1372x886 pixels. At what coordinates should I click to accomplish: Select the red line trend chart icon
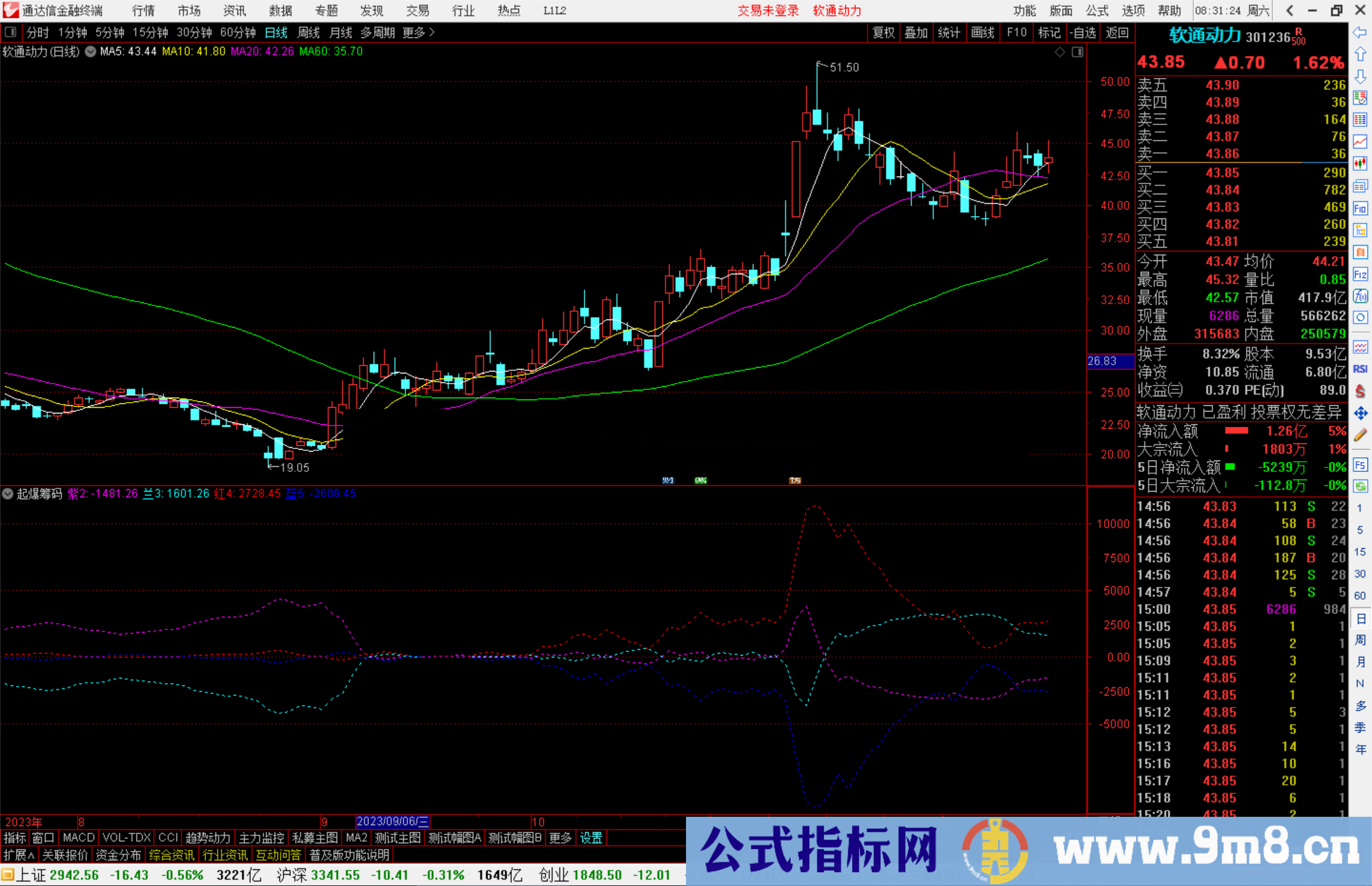(x=1360, y=142)
